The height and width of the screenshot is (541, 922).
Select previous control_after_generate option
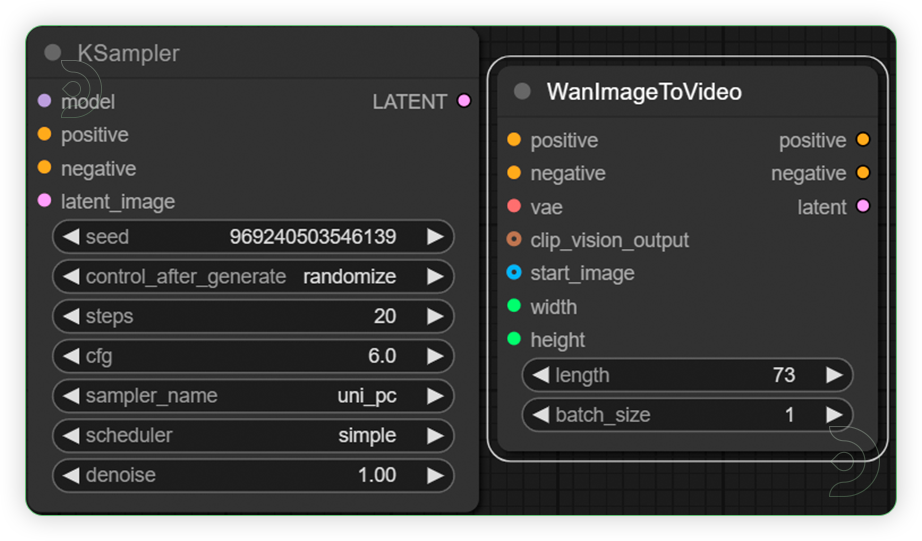71,276
